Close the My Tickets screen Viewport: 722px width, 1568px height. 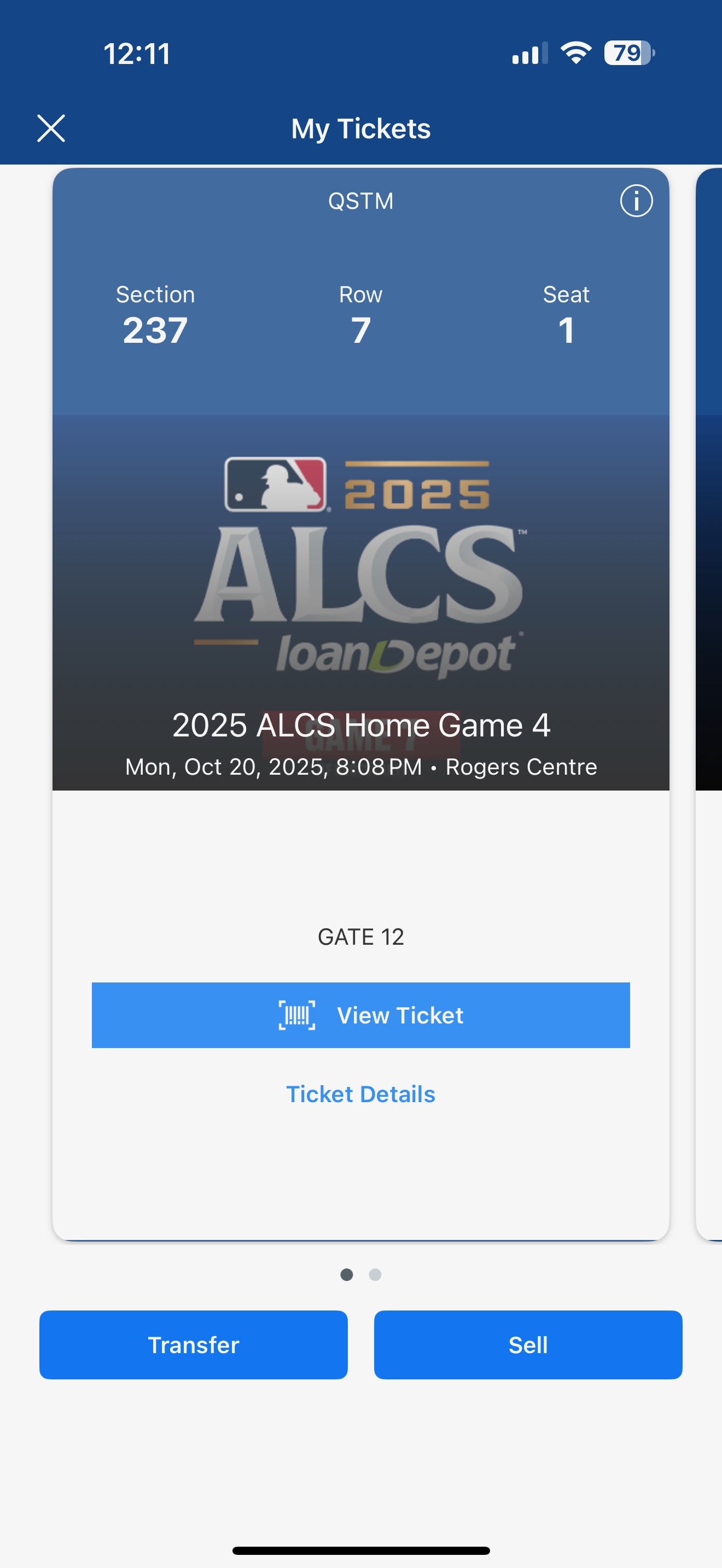tap(51, 128)
